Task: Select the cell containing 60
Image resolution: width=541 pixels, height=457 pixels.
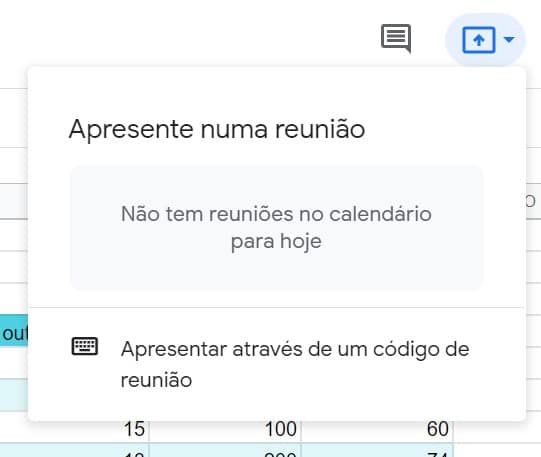Action: [377, 429]
